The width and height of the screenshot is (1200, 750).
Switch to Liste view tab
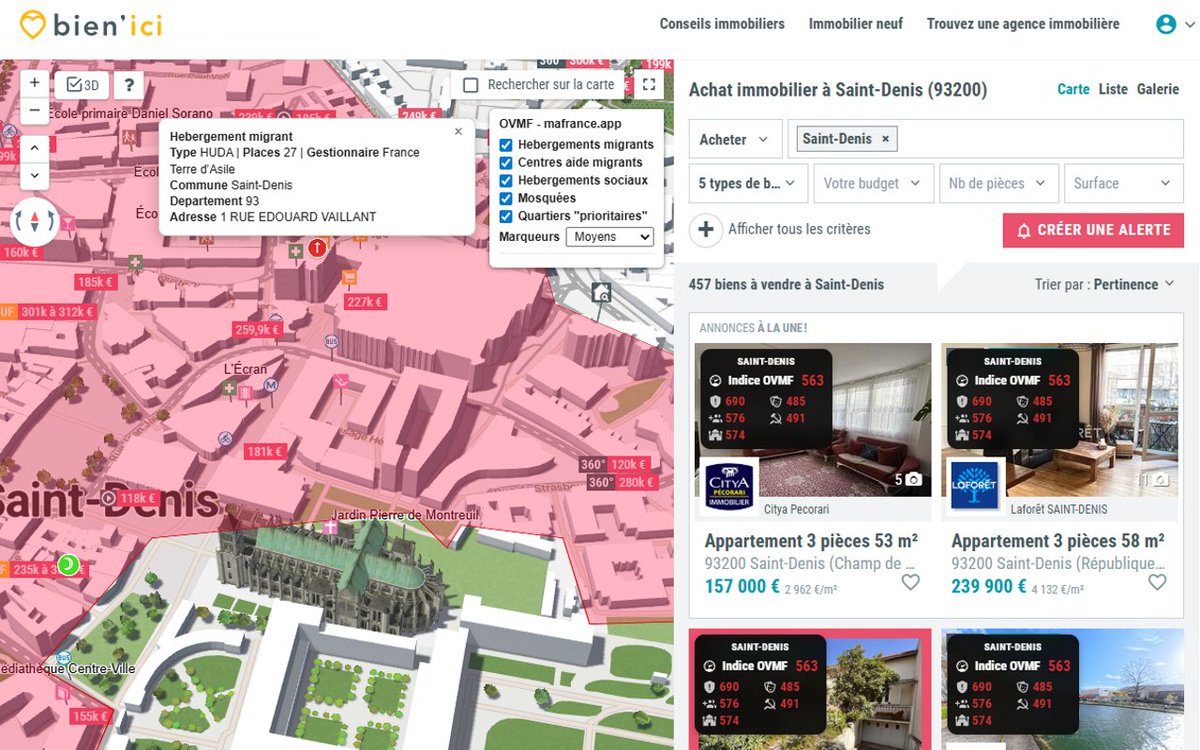coord(1113,89)
